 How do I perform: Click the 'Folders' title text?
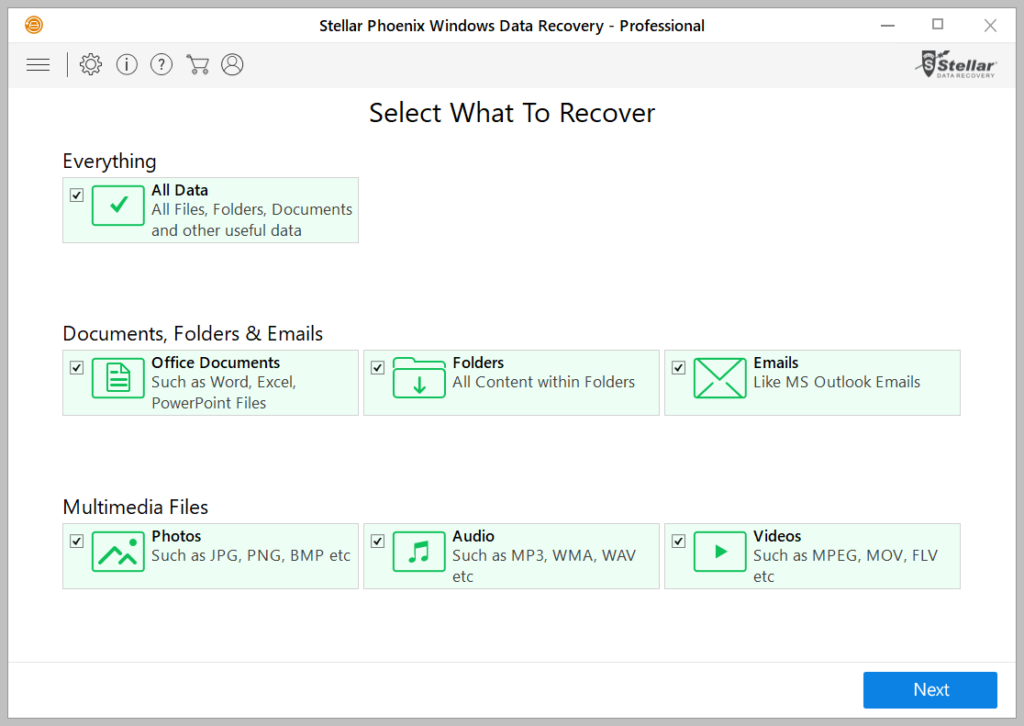[478, 362]
